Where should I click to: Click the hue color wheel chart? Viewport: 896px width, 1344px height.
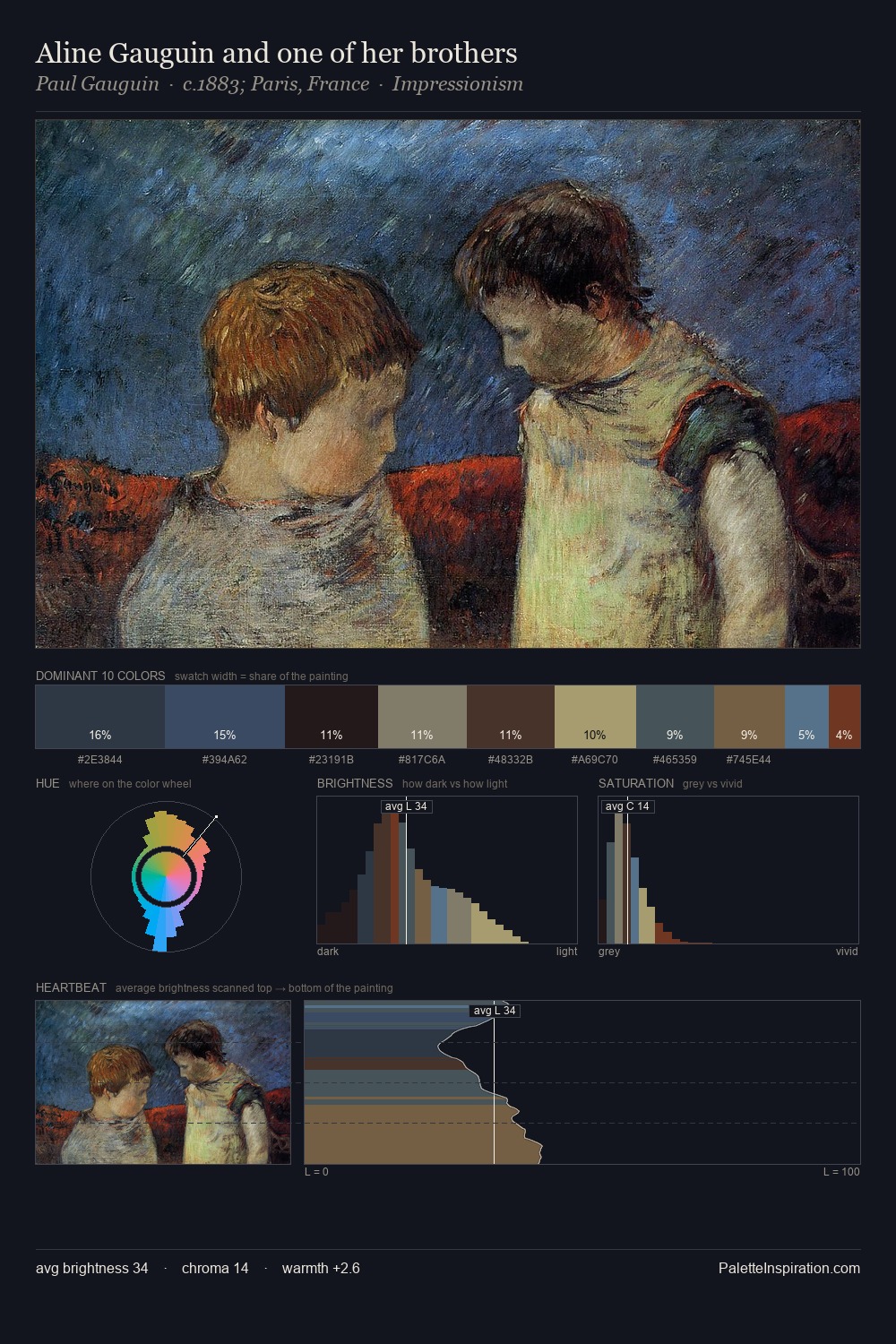(166, 876)
